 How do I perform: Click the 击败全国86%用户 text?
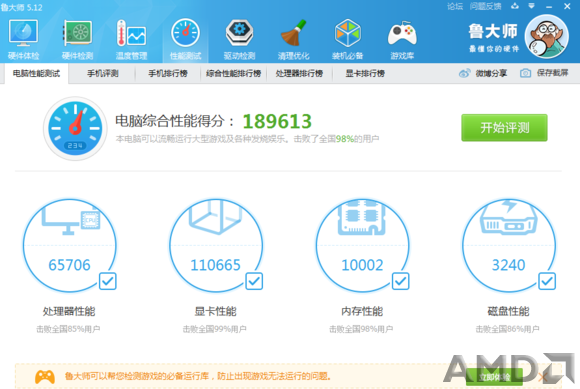click(x=508, y=329)
